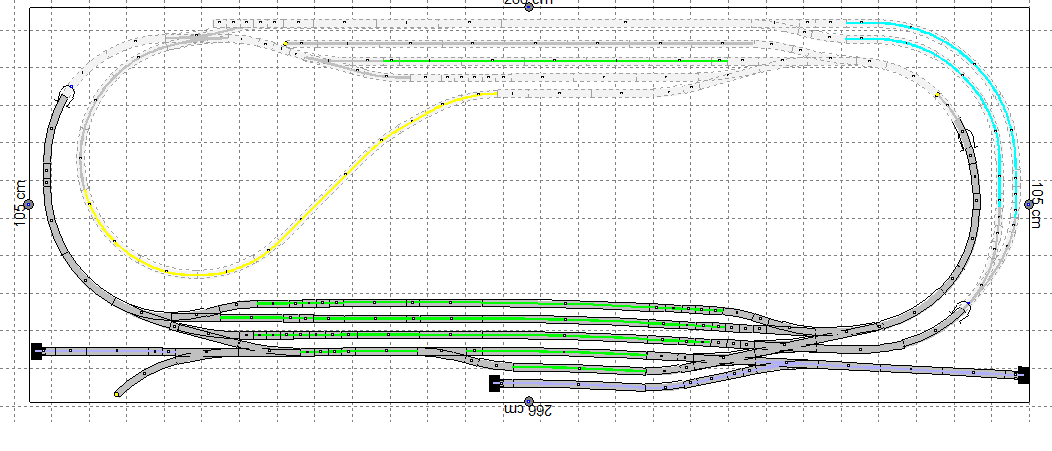
Task: Click the left 105 cm dimension label
Action: coord(19,204)
